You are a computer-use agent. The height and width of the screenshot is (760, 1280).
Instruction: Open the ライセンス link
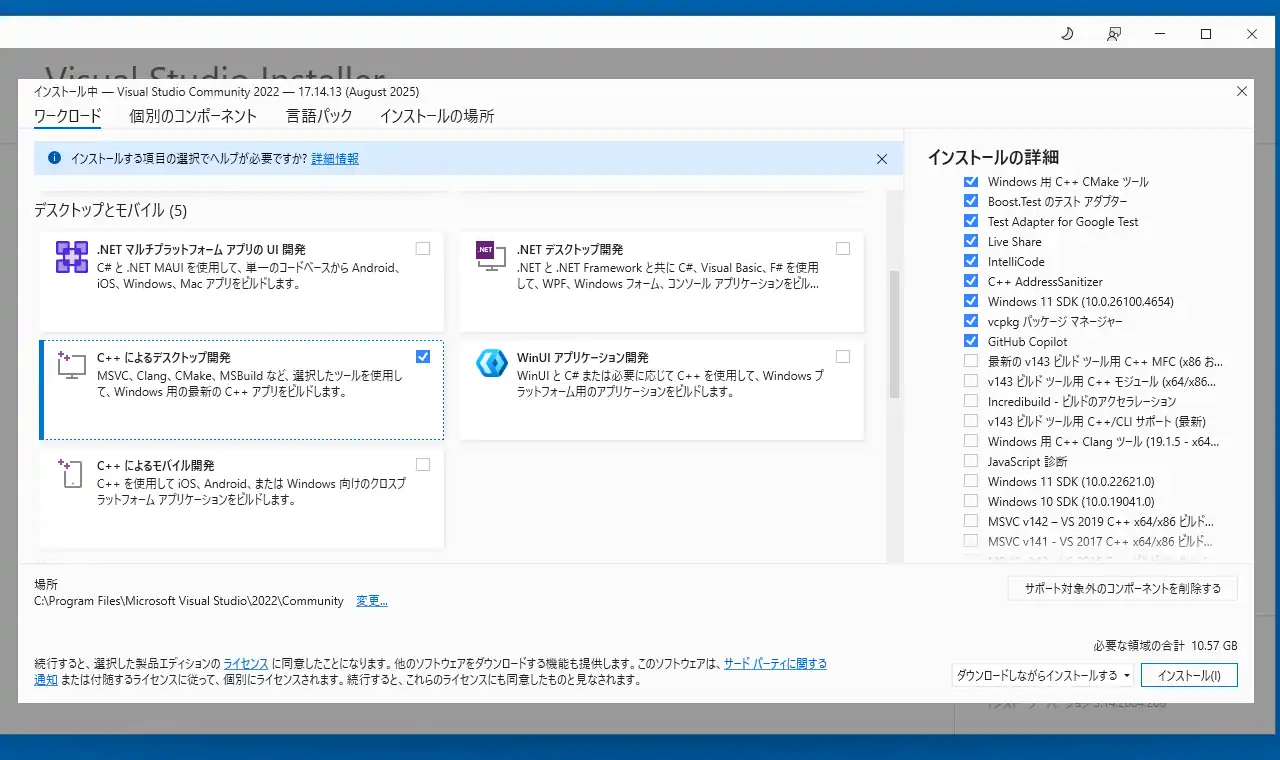tap(246, 663)
